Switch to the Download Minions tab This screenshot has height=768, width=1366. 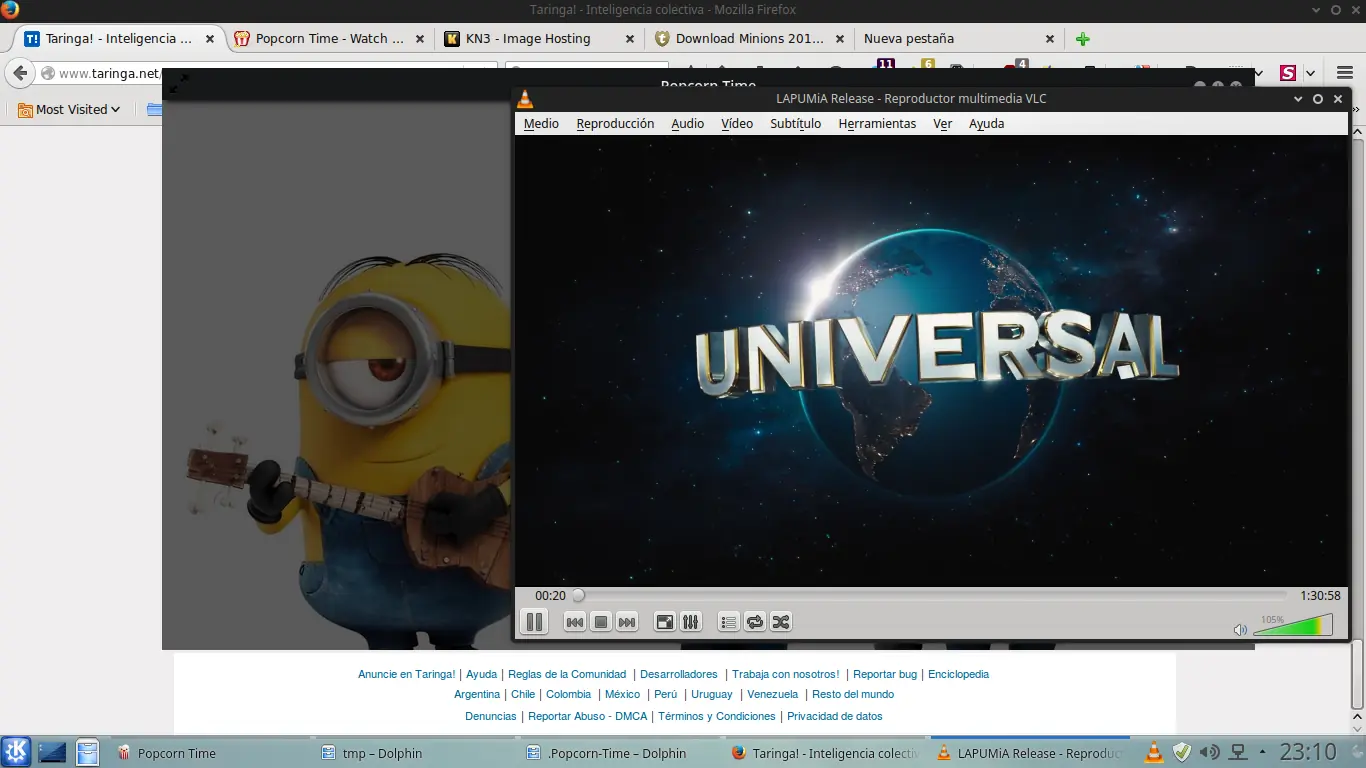coord(748,39)
